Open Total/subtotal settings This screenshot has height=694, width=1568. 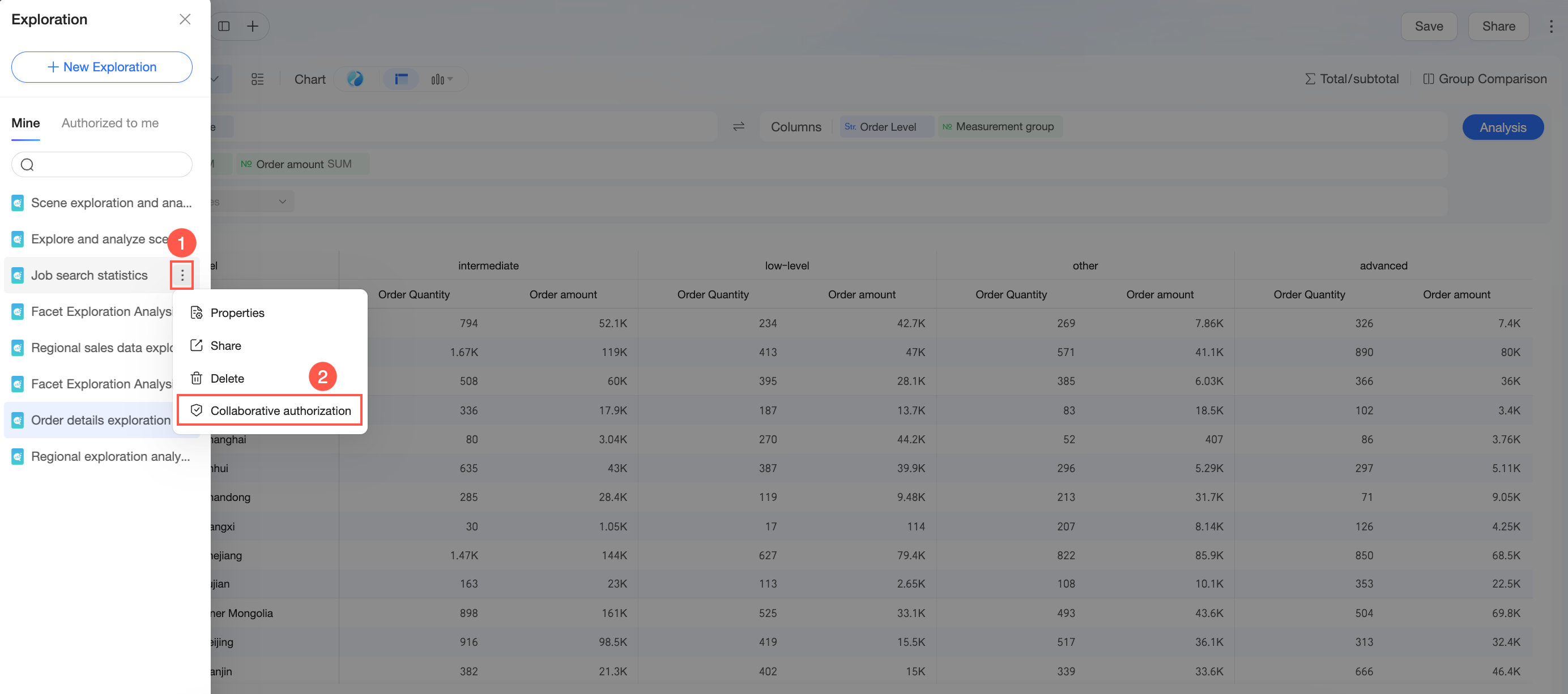1352,79
